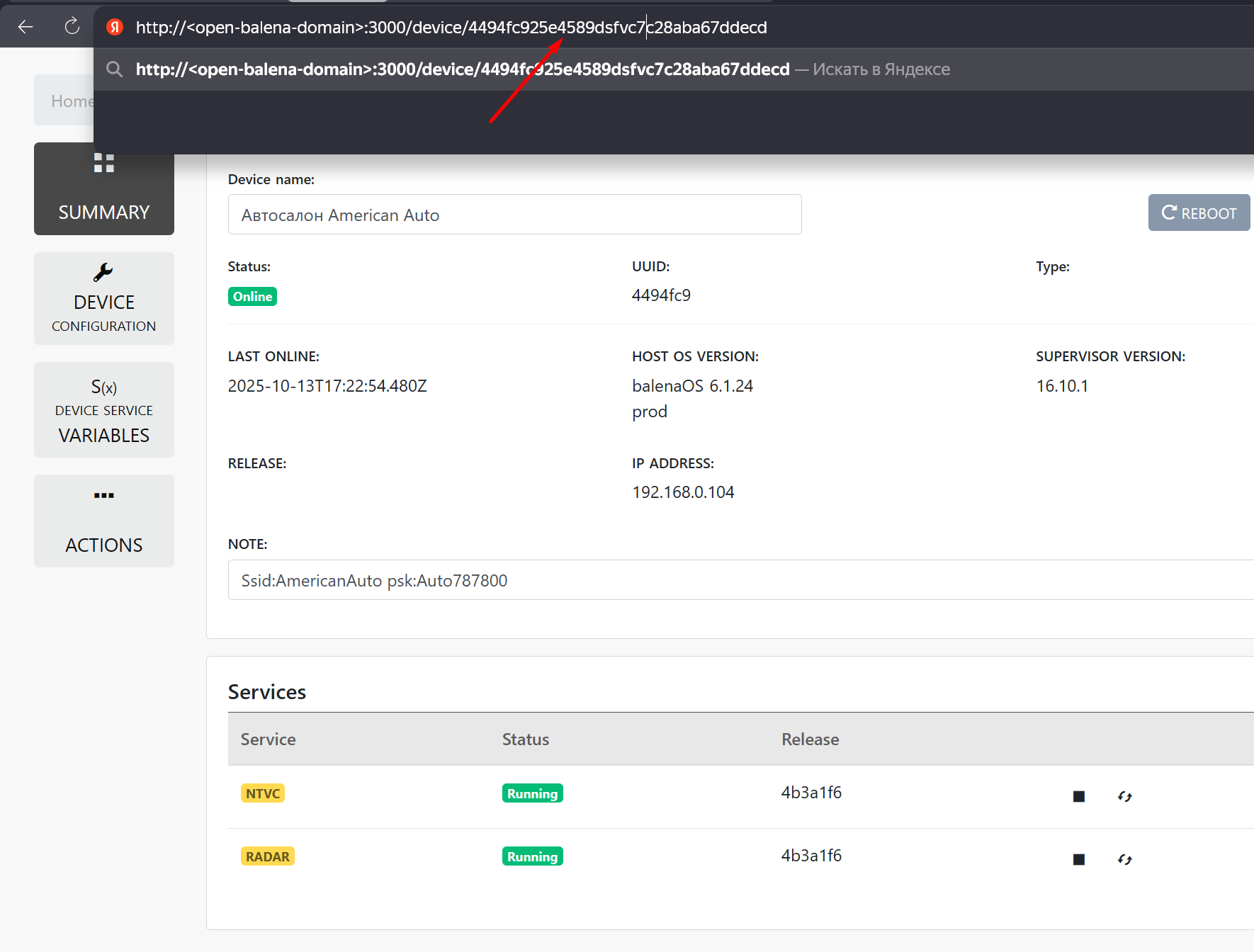Open Device Configuration section

point(104,298)
